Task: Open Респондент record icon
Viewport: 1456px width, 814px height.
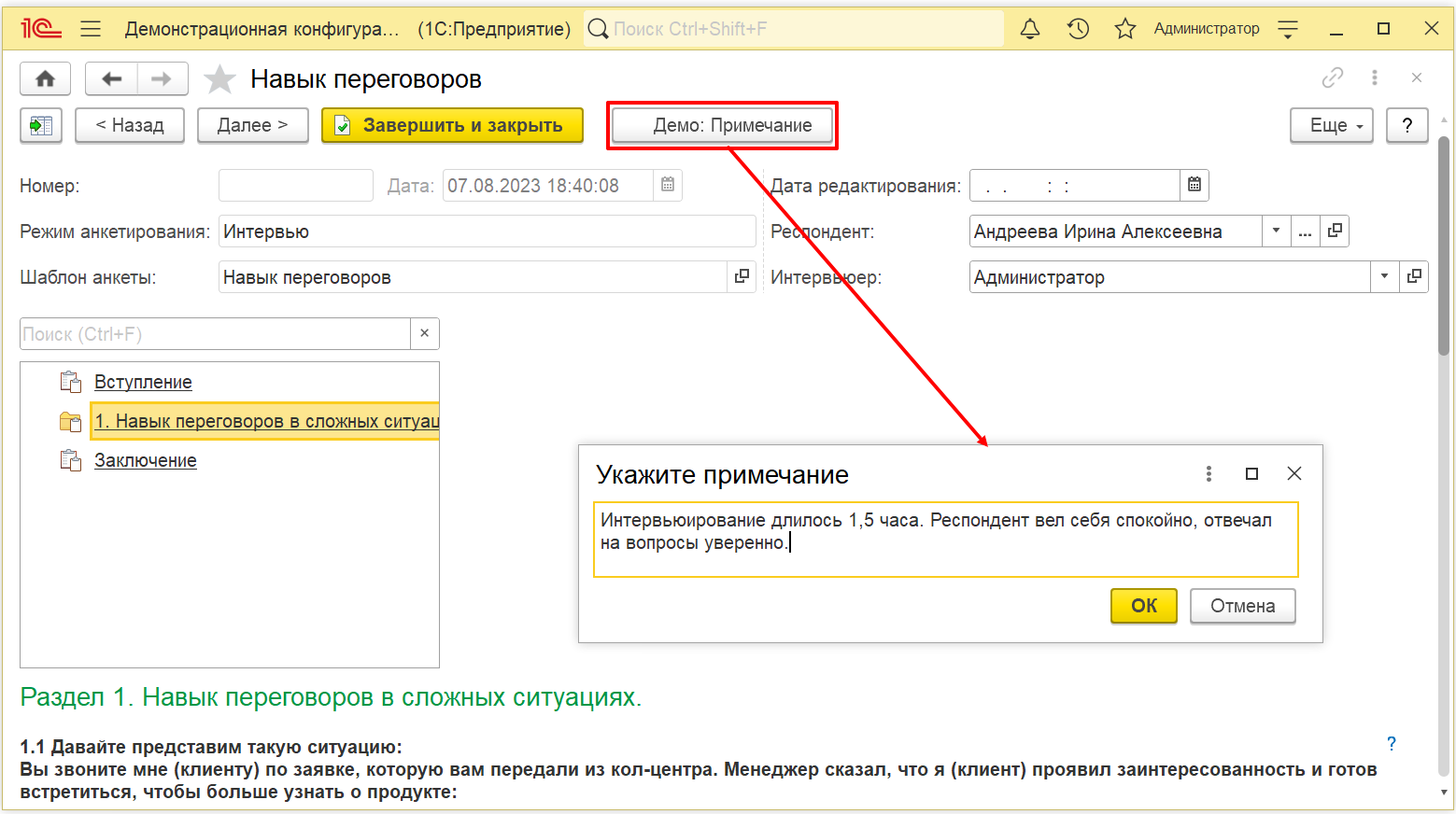Action: (1335, 231)
